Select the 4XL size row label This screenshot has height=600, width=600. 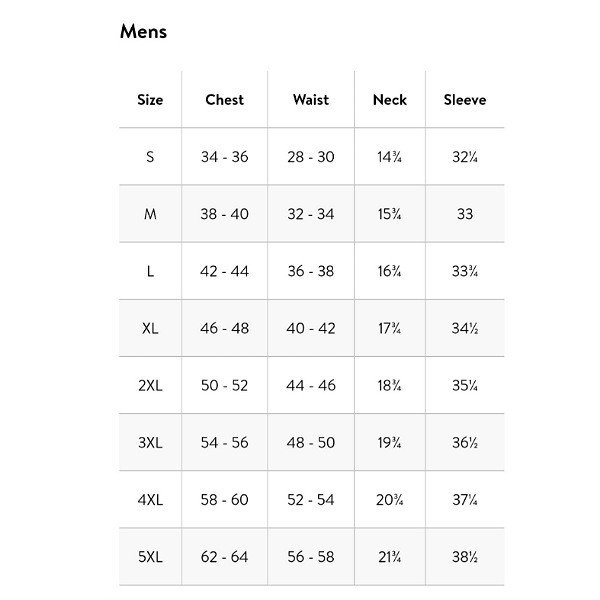150,499
